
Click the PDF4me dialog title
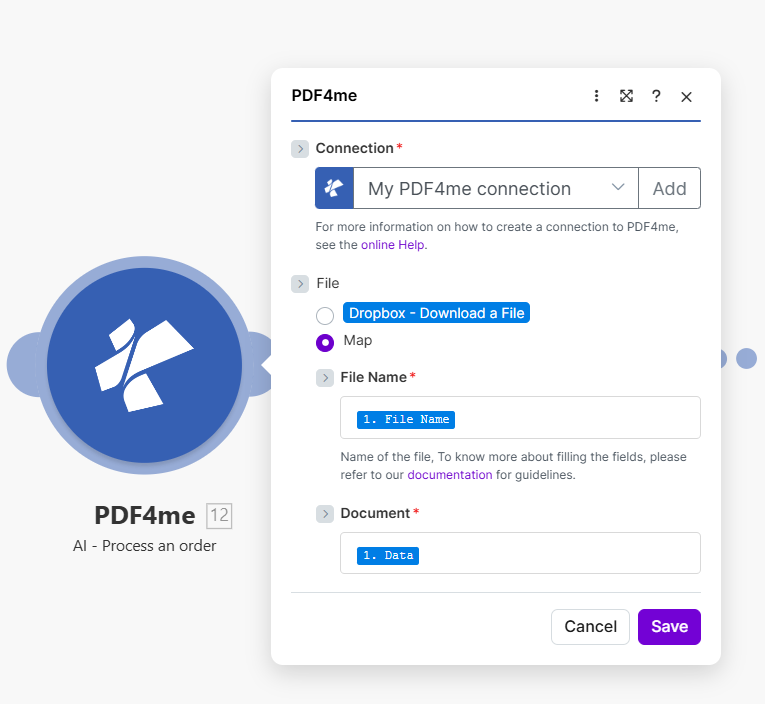point(324,96)
